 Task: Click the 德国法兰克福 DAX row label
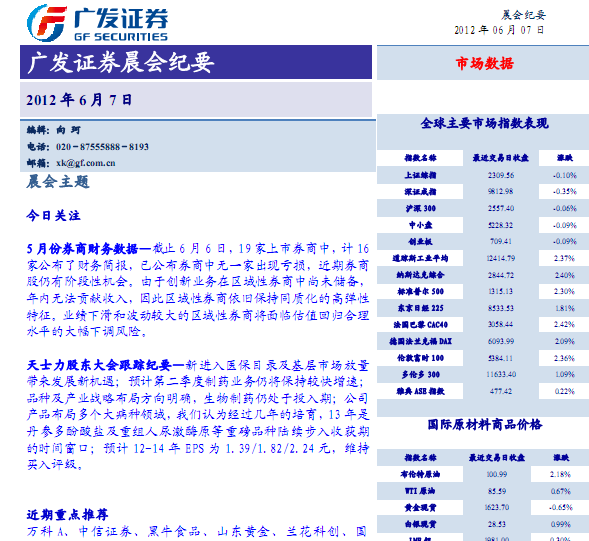(420, 342)
